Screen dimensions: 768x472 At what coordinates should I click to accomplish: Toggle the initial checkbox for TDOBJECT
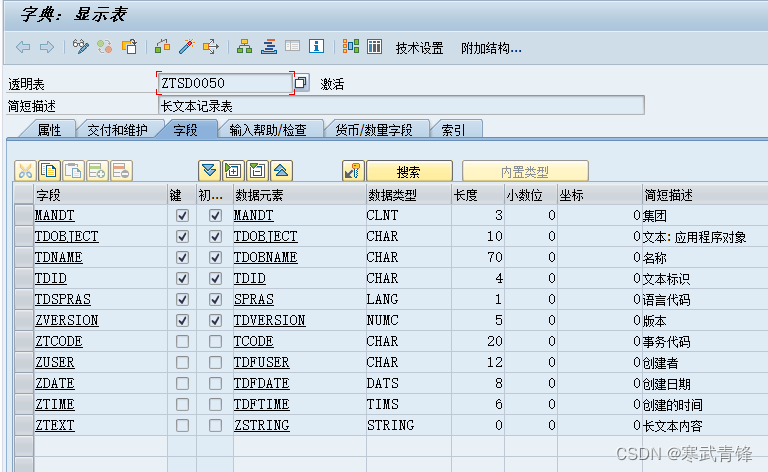point(215,236)
